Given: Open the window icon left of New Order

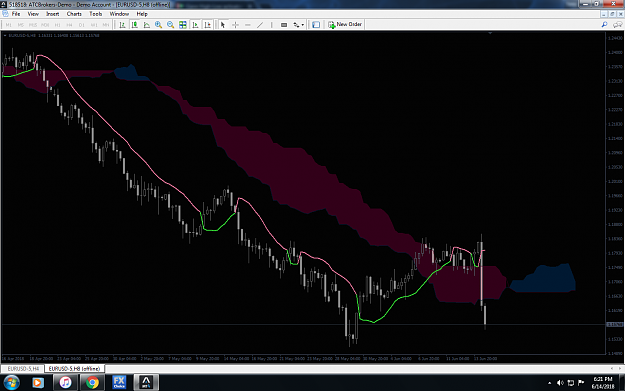Looking at the screenshot, I should [316, 25].
